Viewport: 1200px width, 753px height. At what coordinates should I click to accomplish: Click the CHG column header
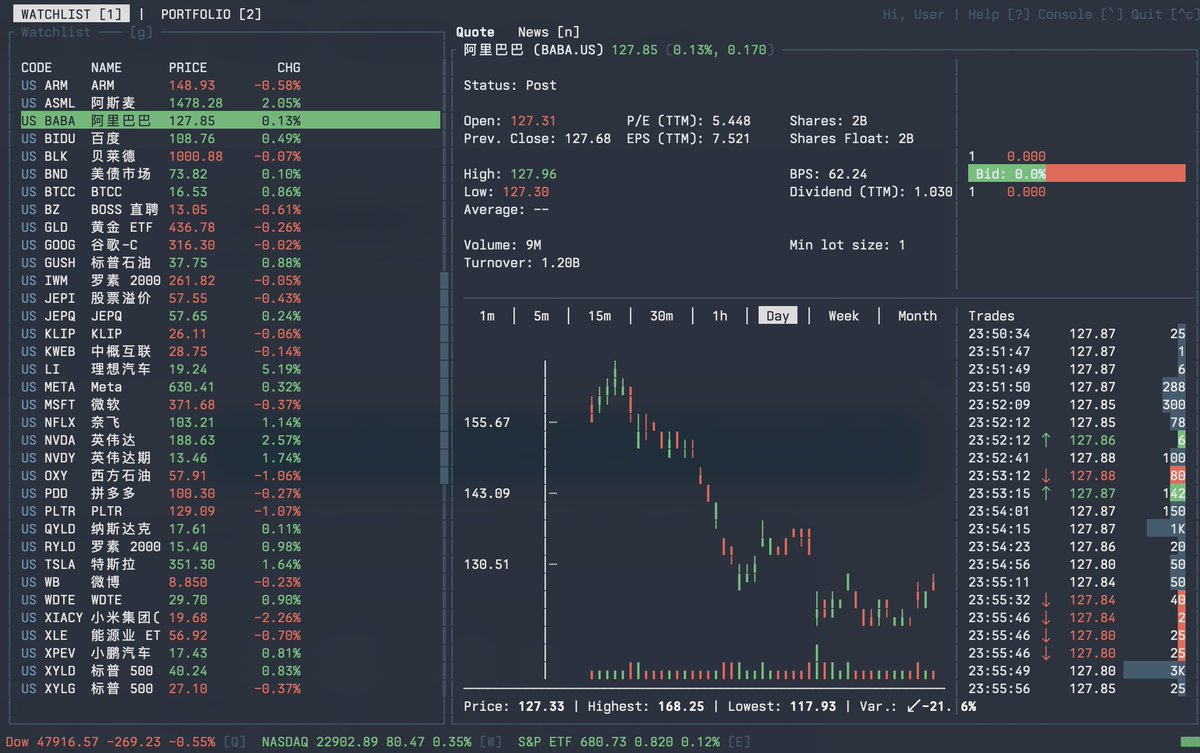289,68
